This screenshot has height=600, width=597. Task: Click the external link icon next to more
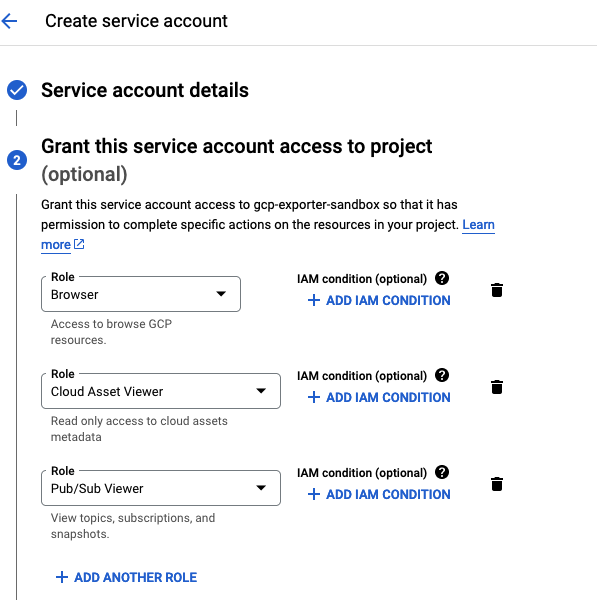coord(79,244)
